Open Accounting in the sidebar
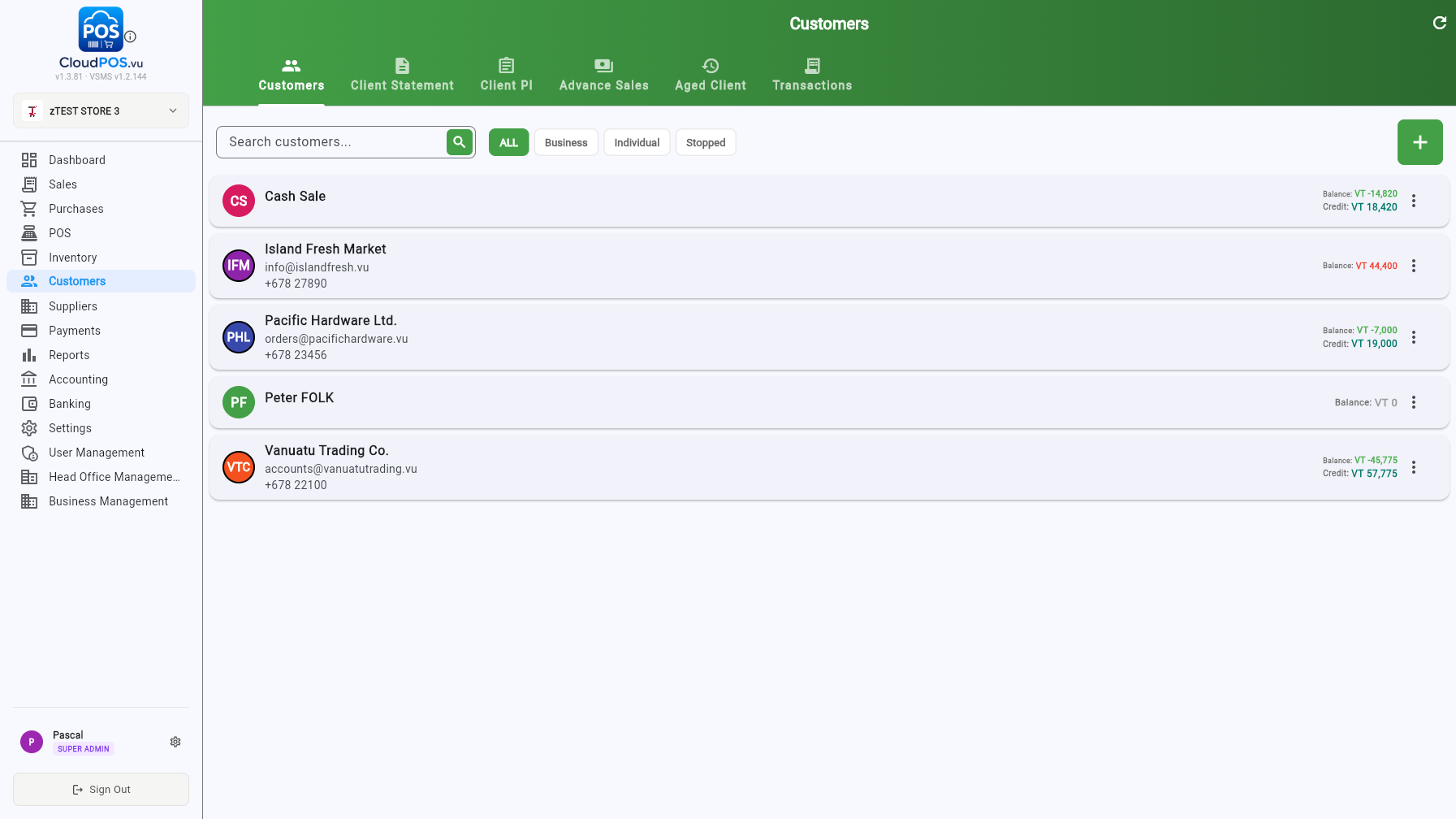 [x=101, y=379]
